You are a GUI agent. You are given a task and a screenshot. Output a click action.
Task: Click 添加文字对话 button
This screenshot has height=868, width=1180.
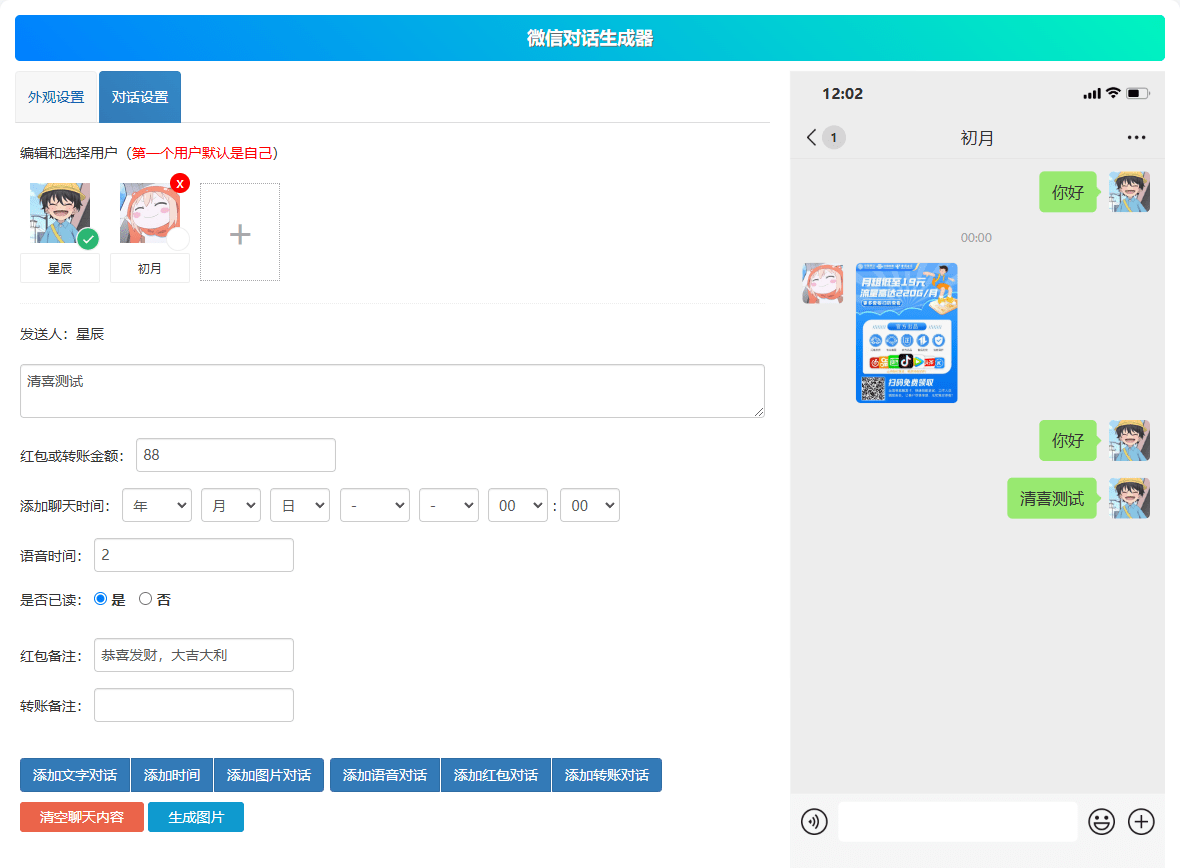[x=75, y=775]
